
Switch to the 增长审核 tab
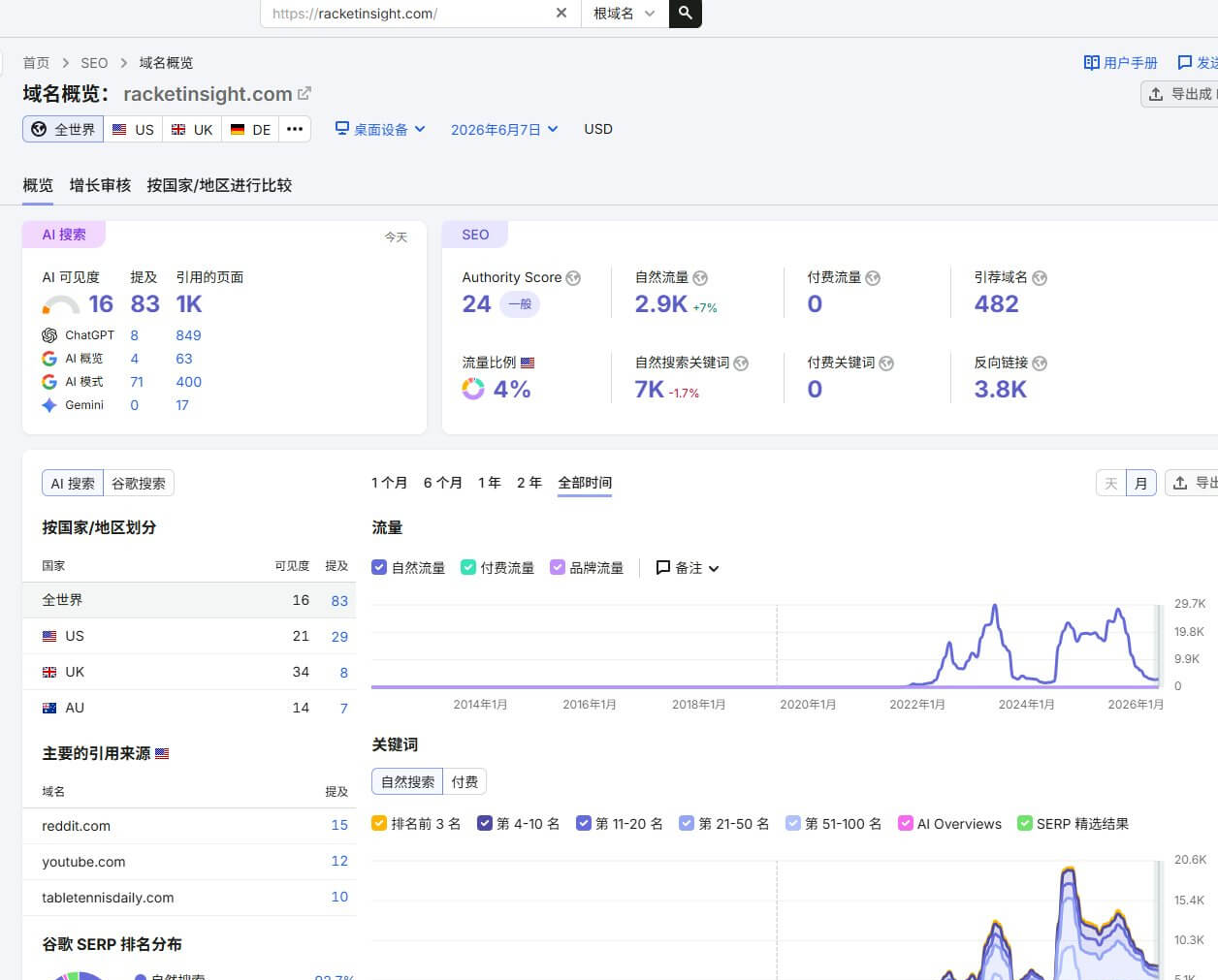[100, 185]
